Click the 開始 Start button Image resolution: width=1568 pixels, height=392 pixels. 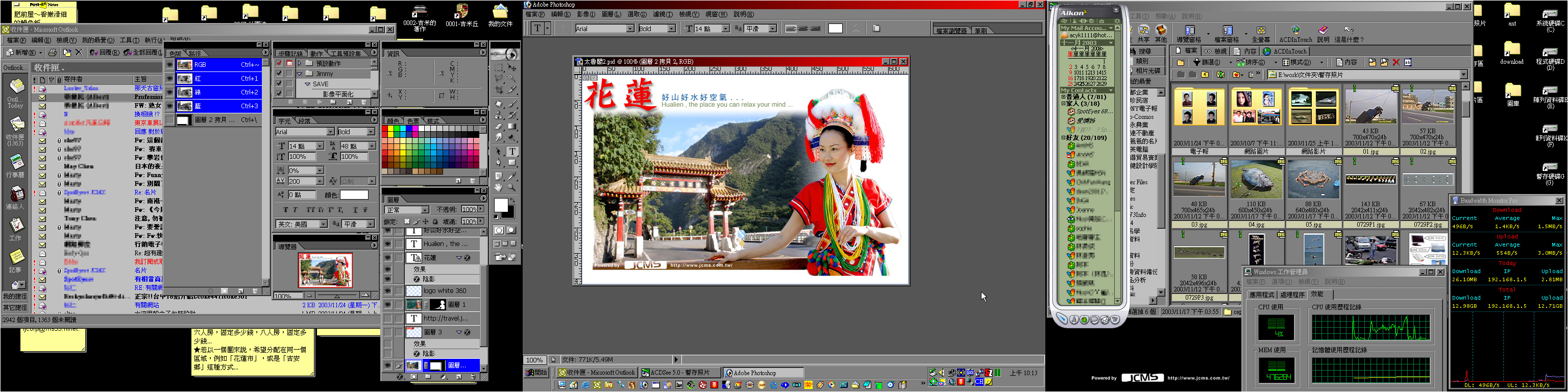click(537, 373)
